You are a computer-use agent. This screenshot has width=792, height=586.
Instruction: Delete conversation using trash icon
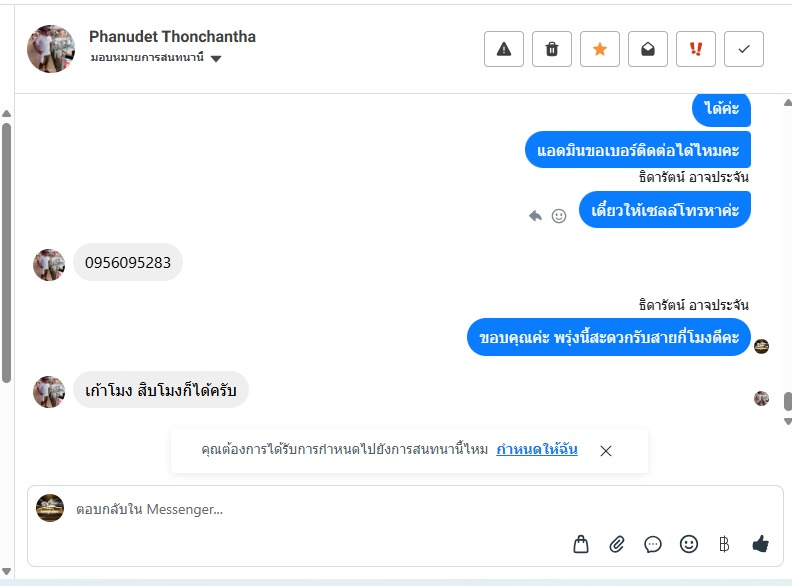point(552,49)
